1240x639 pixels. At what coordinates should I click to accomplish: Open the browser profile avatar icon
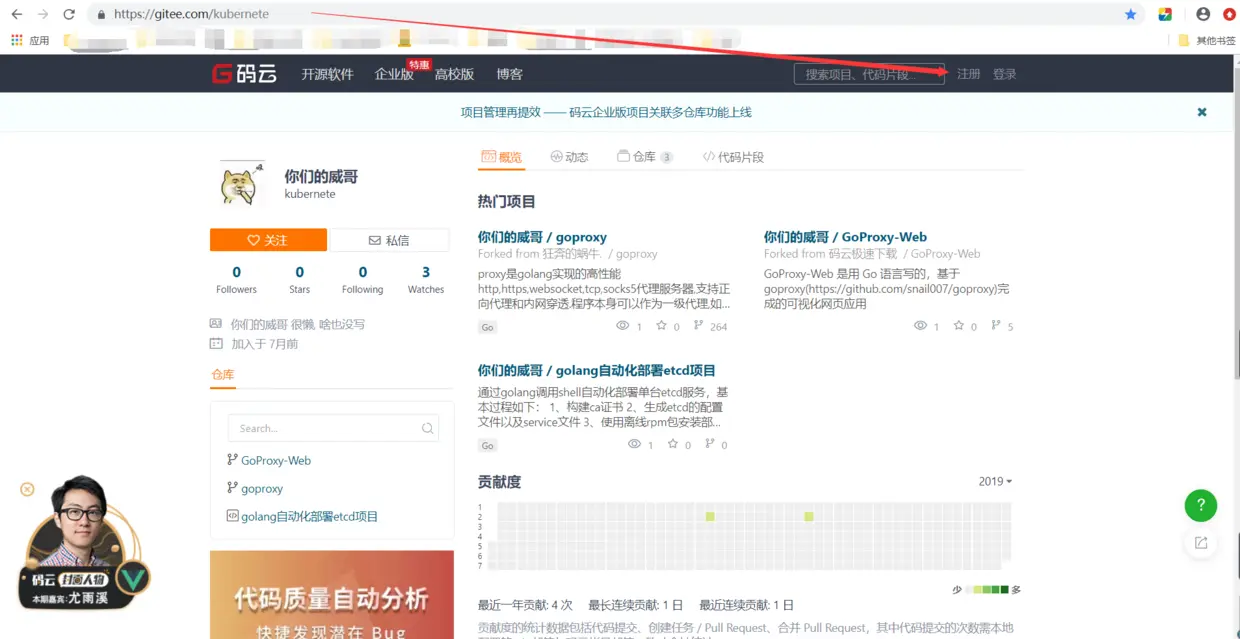pos(1203,15)
